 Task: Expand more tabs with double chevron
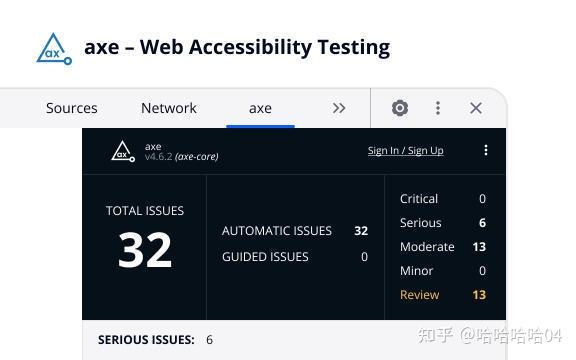339,108
